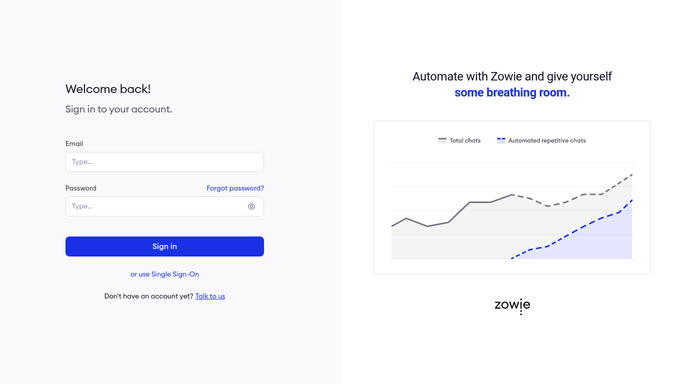The height and width of the screenshot is (384, 683).
Task: Click the Total chats legend icon
Action: 442,140
